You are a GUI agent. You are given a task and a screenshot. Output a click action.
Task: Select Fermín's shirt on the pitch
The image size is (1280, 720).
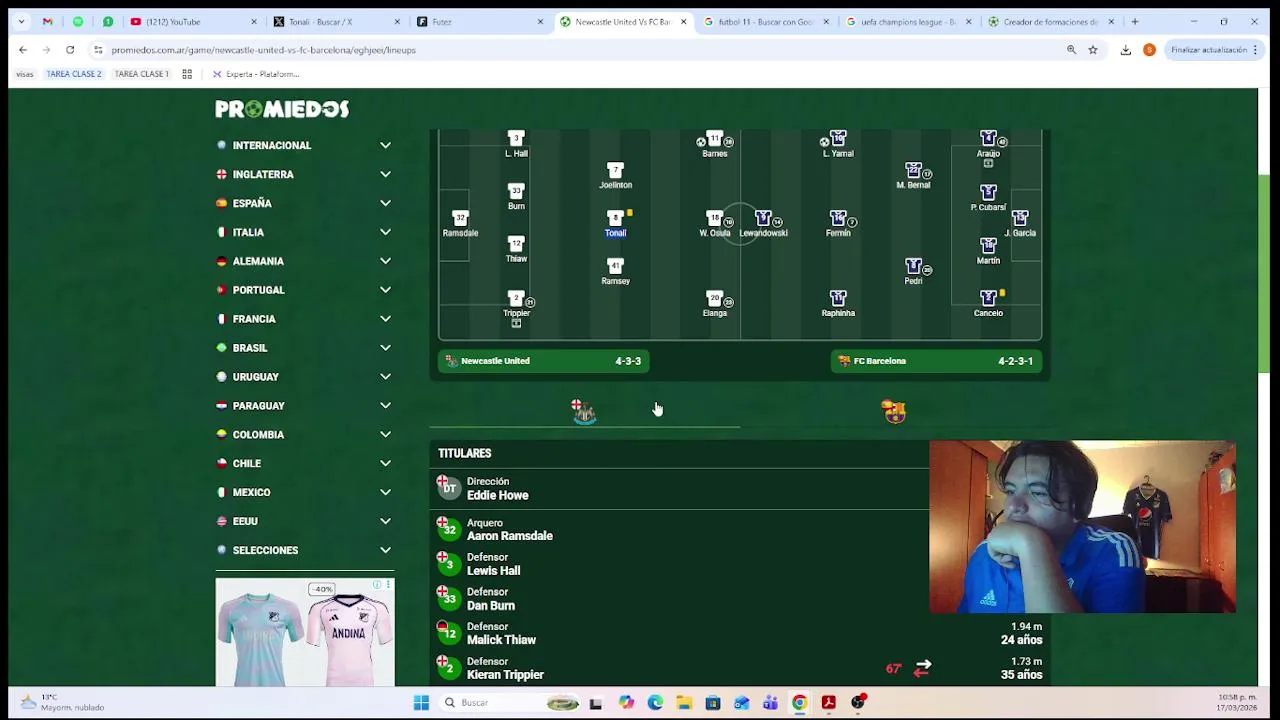pos(838,218)
